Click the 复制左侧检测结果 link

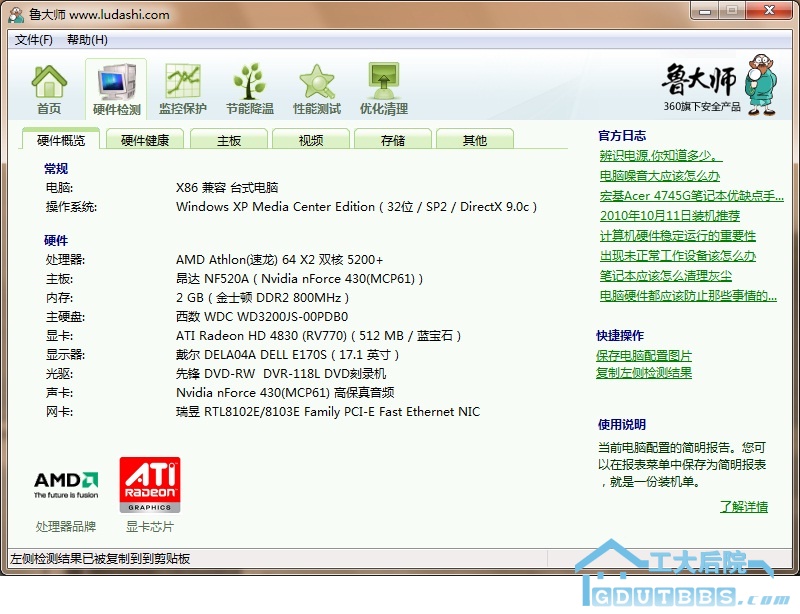pyautogui.click(x=644, y=373)
